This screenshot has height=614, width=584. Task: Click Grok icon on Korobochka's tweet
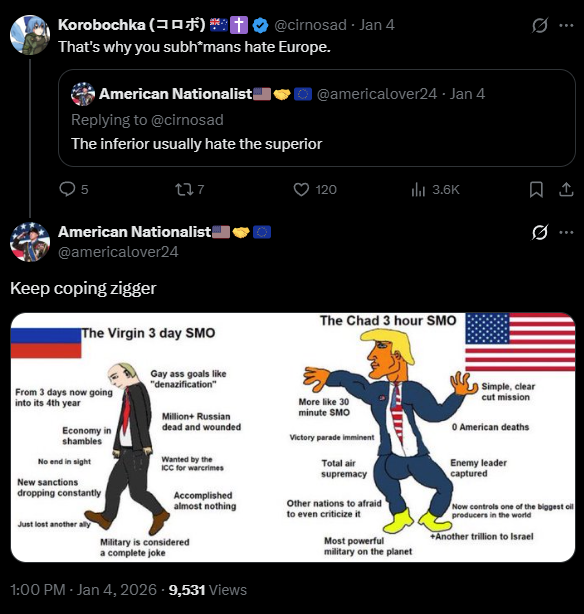tap(539, 25)
